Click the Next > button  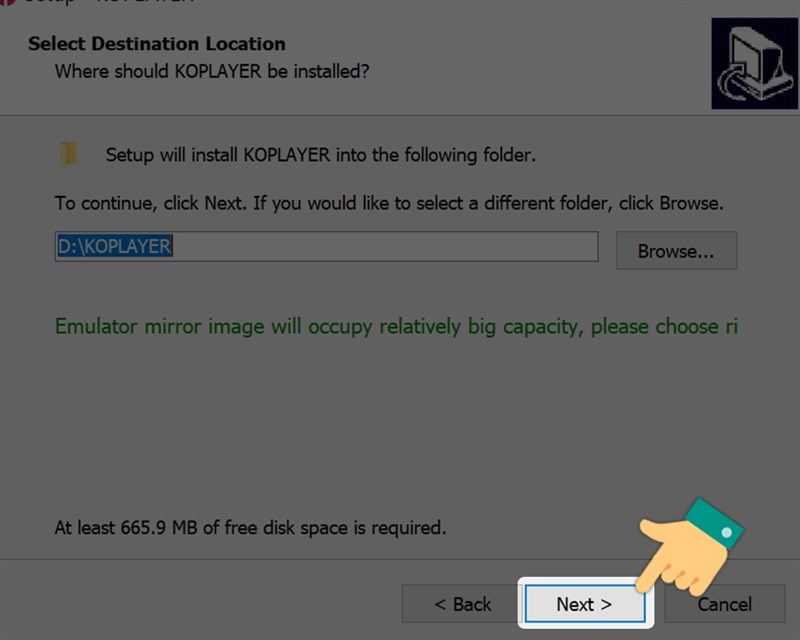tap(584, 604)
